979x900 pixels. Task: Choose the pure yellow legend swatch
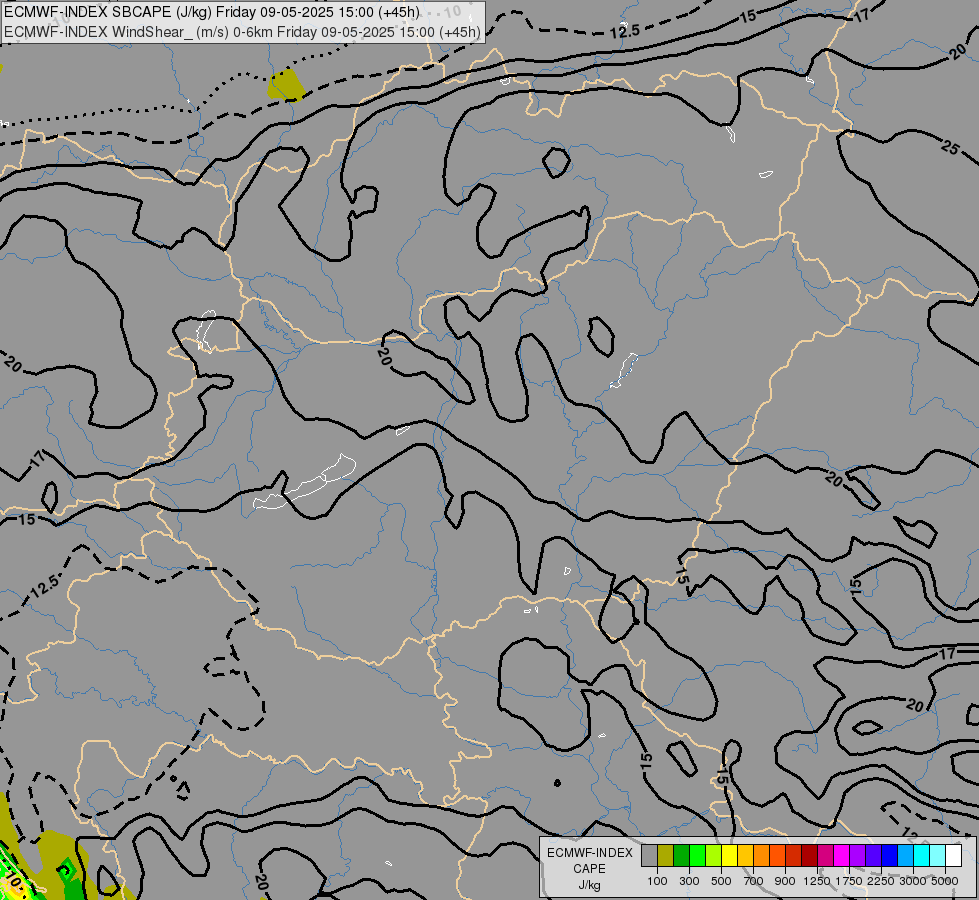click(x=729, y=856)
